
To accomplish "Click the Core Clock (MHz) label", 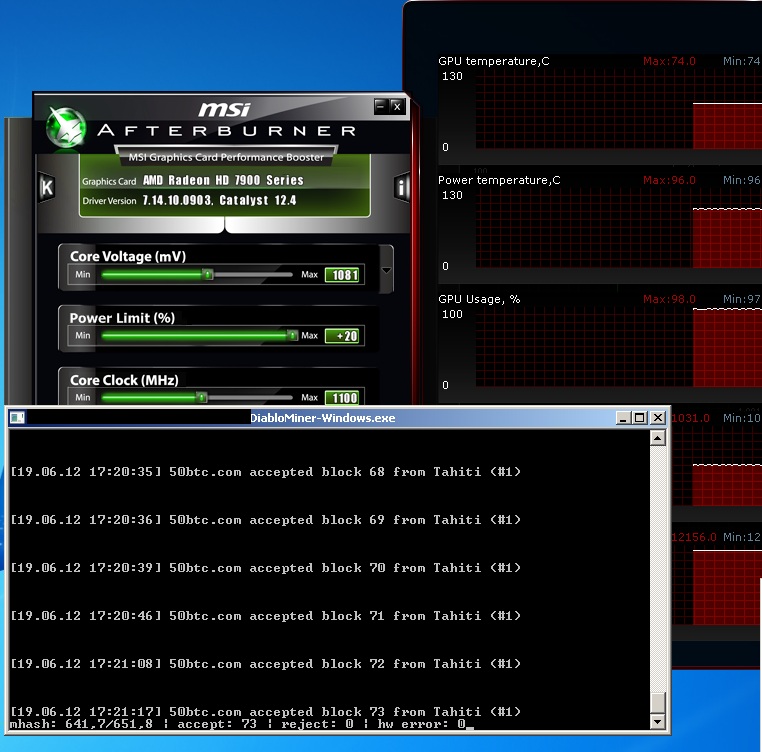I will click(124, 380).
